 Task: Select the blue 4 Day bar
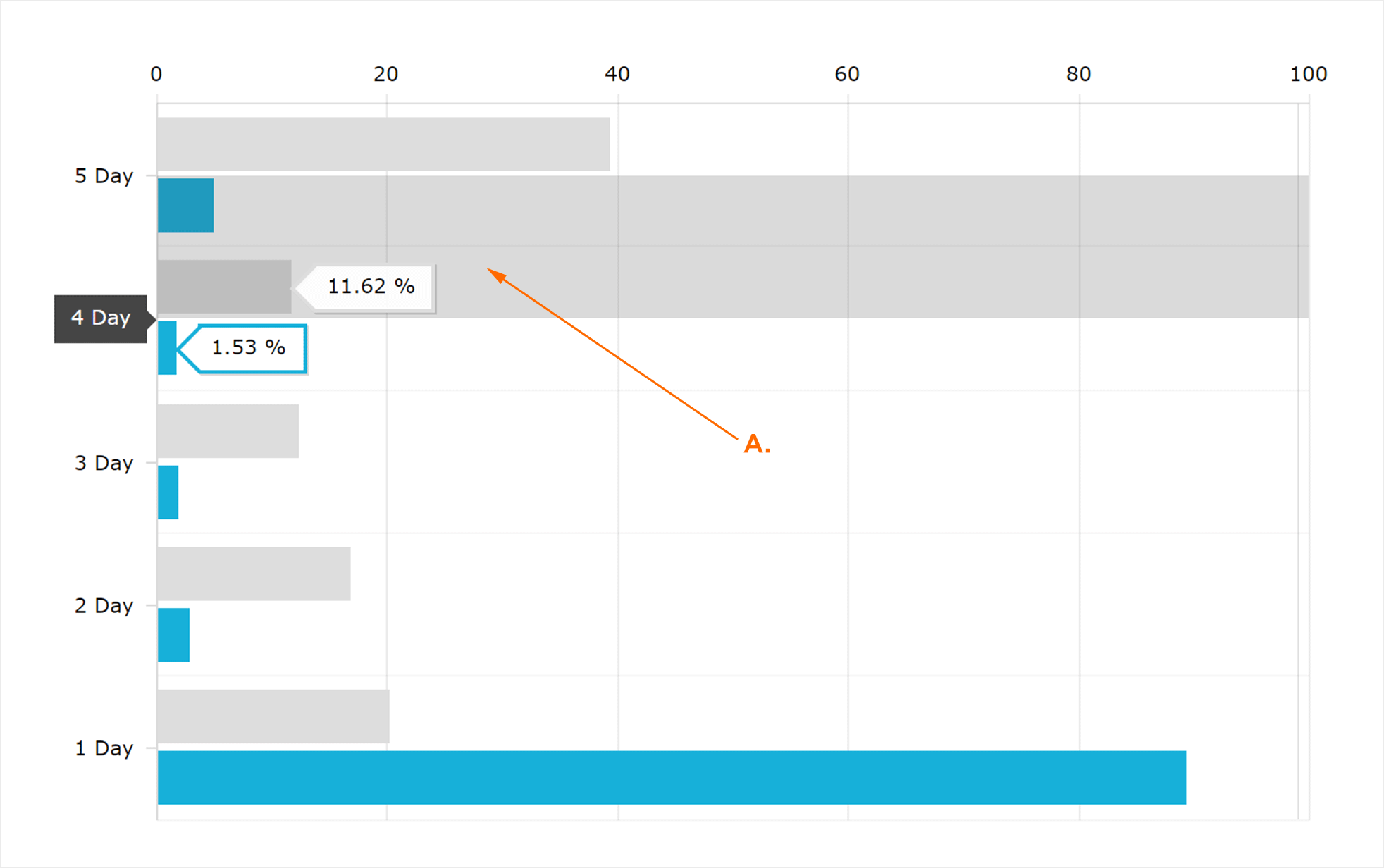167,348
